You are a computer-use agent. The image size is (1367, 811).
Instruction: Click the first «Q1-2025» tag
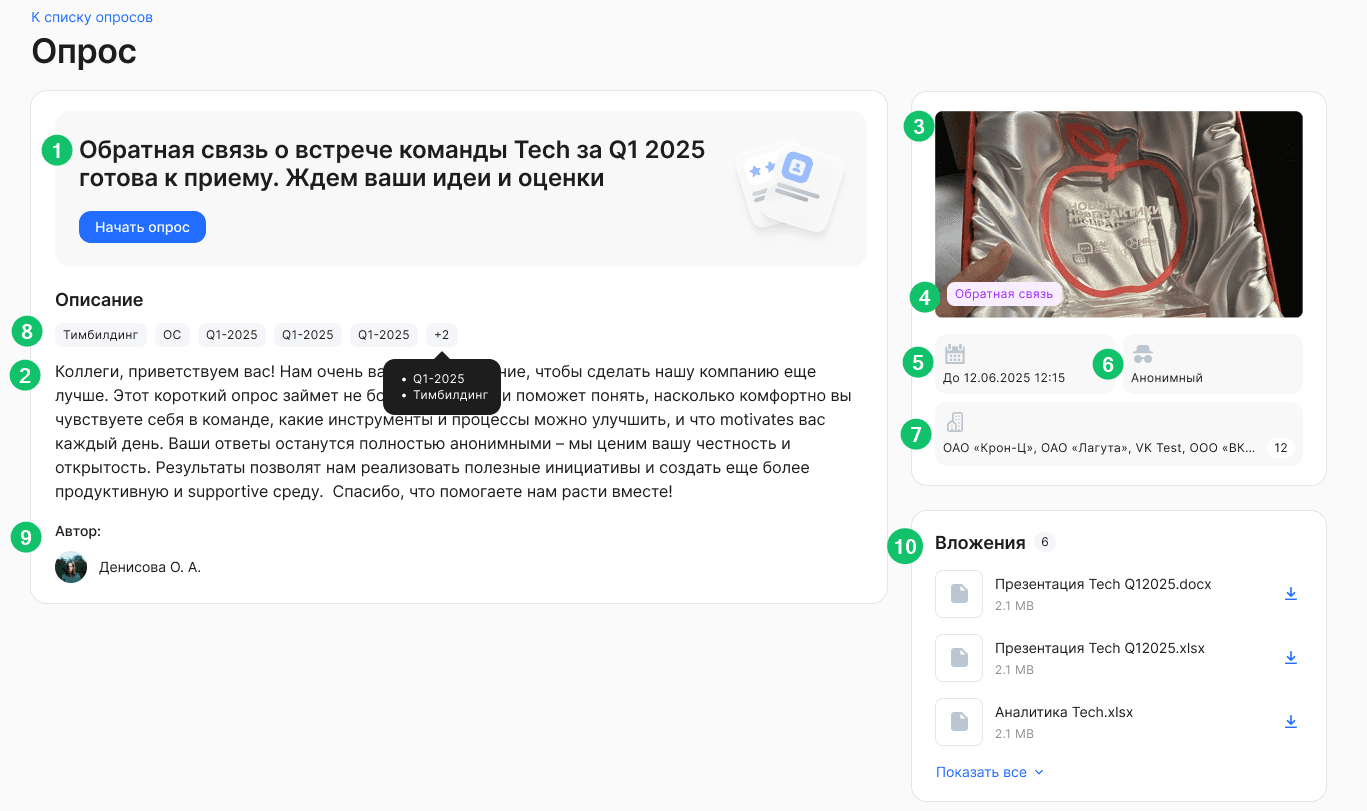point(231,334)
